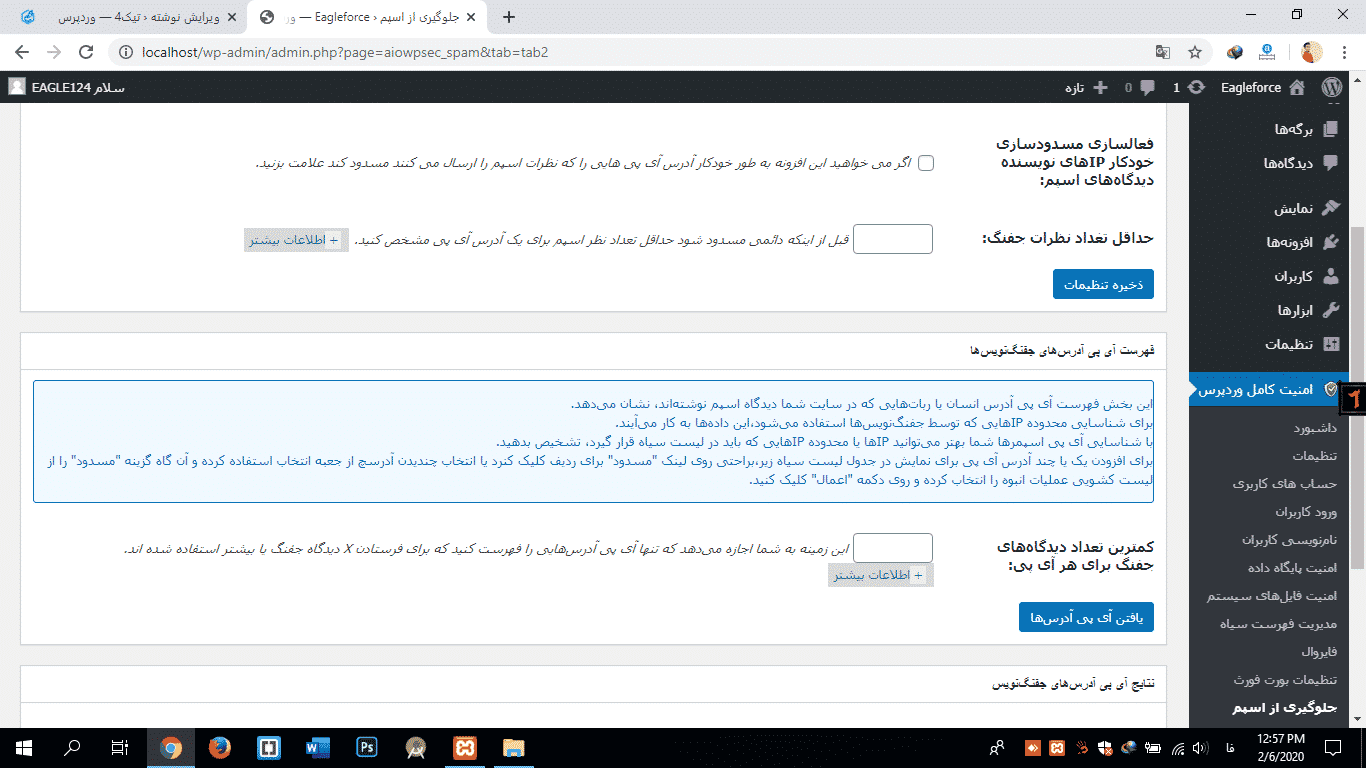Expand the 'امنیت کامل وردپرس' sidebar menu

click(1270, 389)
